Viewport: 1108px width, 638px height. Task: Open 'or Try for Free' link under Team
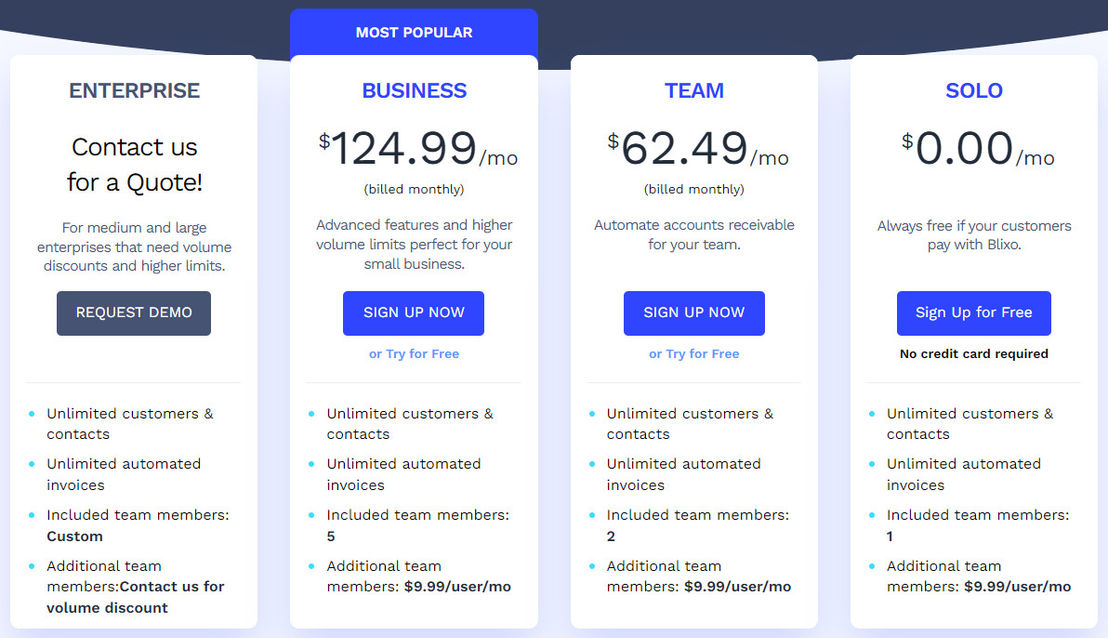coord(694,354)
